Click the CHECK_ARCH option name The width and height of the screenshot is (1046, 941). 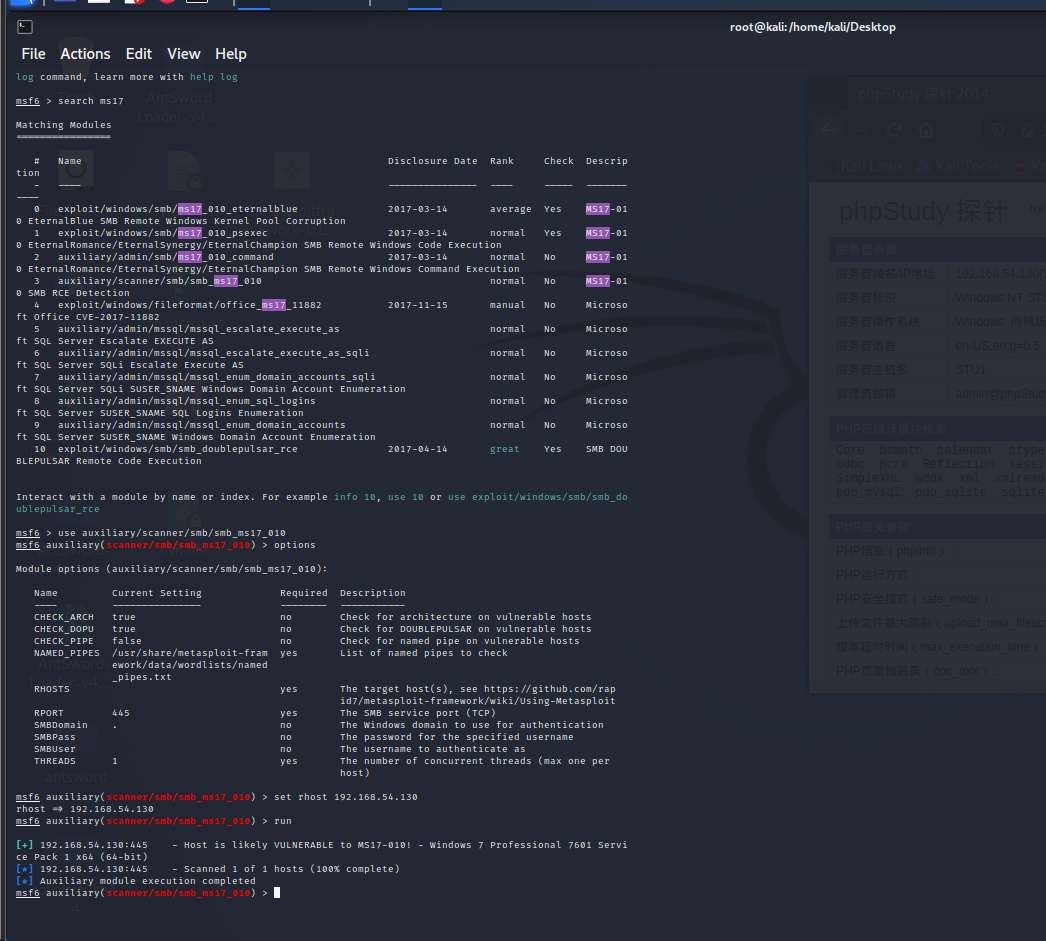pos(64,617)
